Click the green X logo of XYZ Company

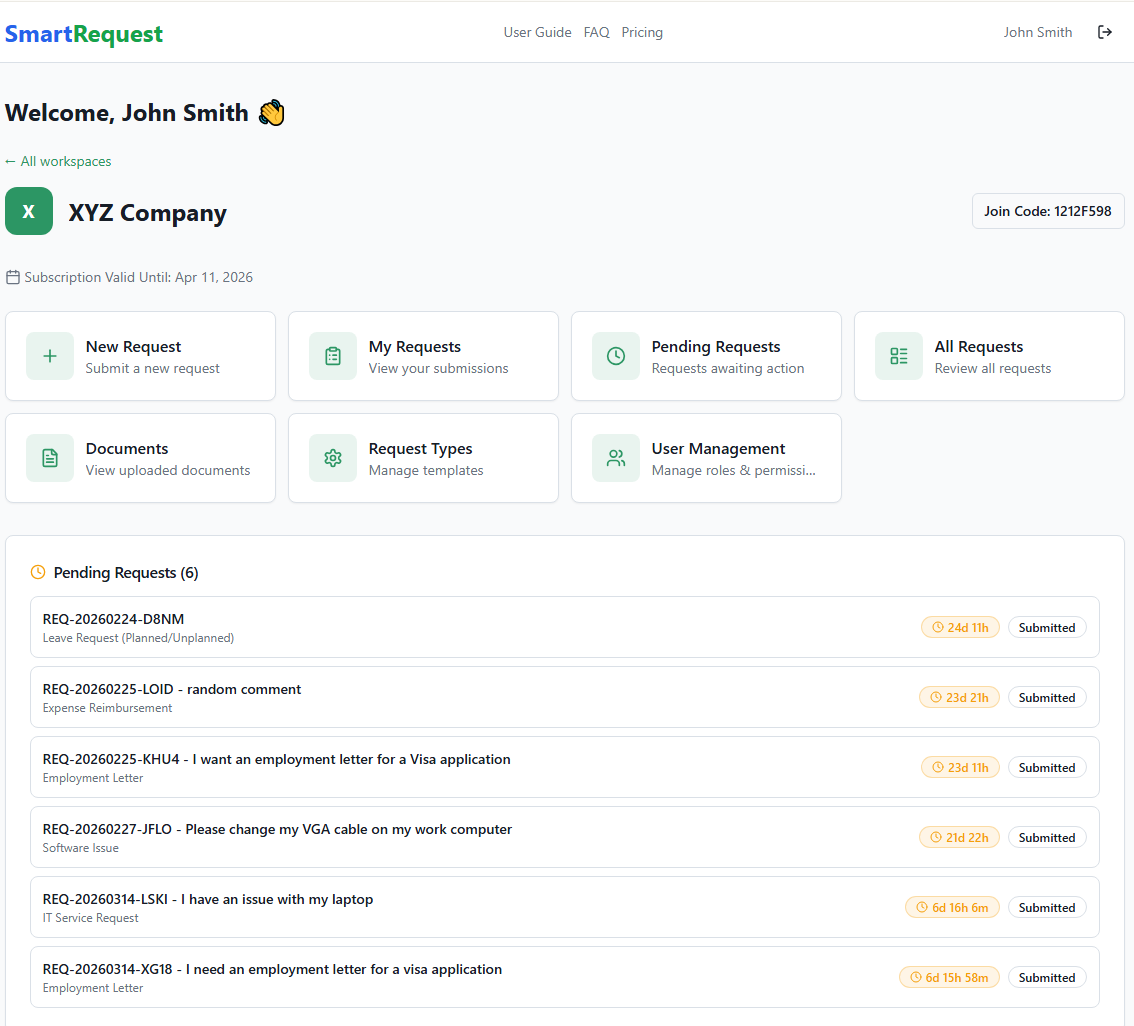[29, 211]
